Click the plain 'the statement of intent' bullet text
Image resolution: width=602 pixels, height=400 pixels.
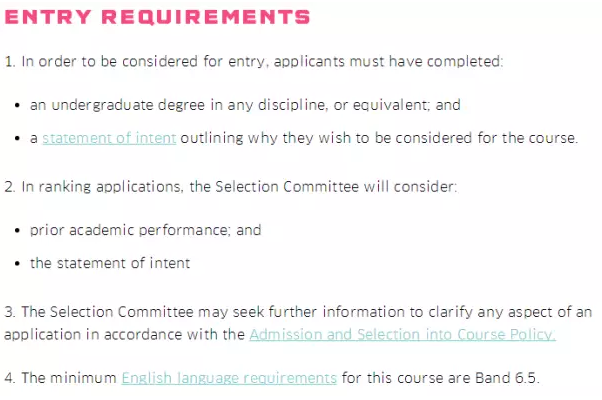[110, 263]
